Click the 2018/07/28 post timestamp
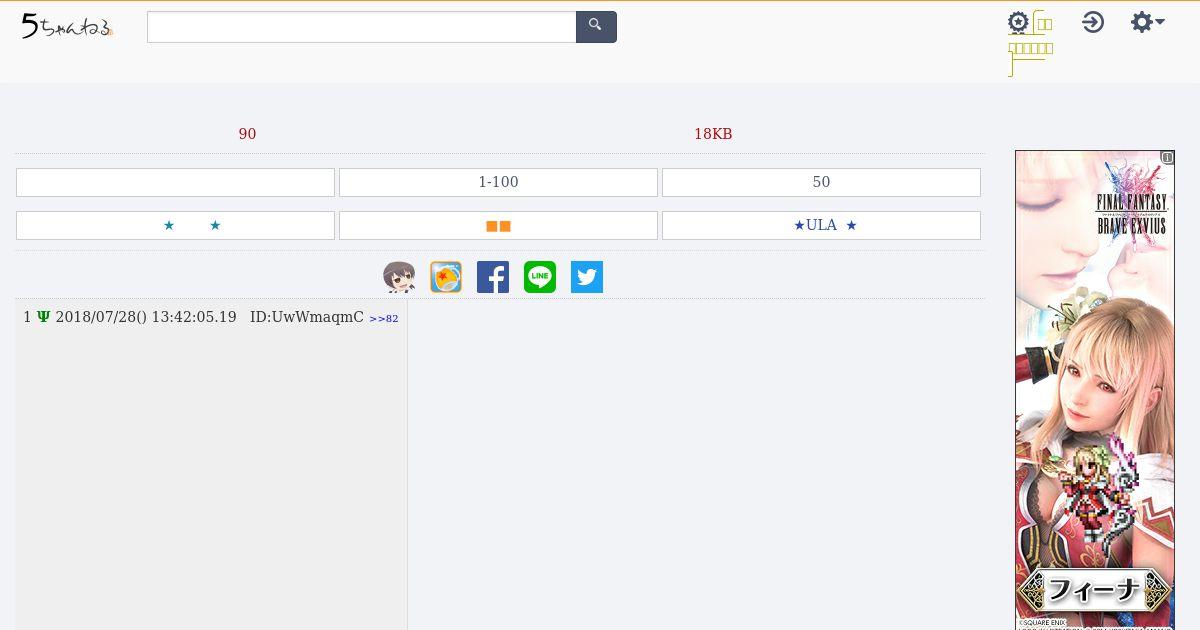Screen dimensions: 1200x630 pos(146,317)
